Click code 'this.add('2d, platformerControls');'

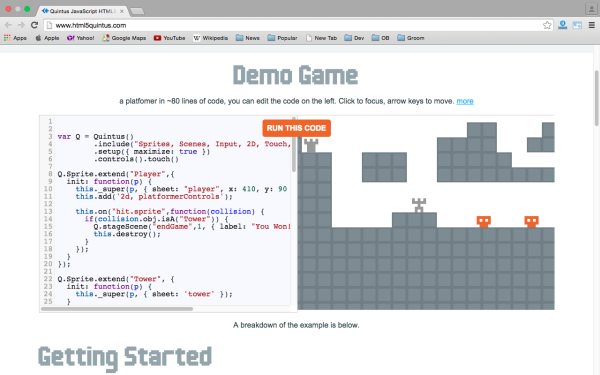154,197
